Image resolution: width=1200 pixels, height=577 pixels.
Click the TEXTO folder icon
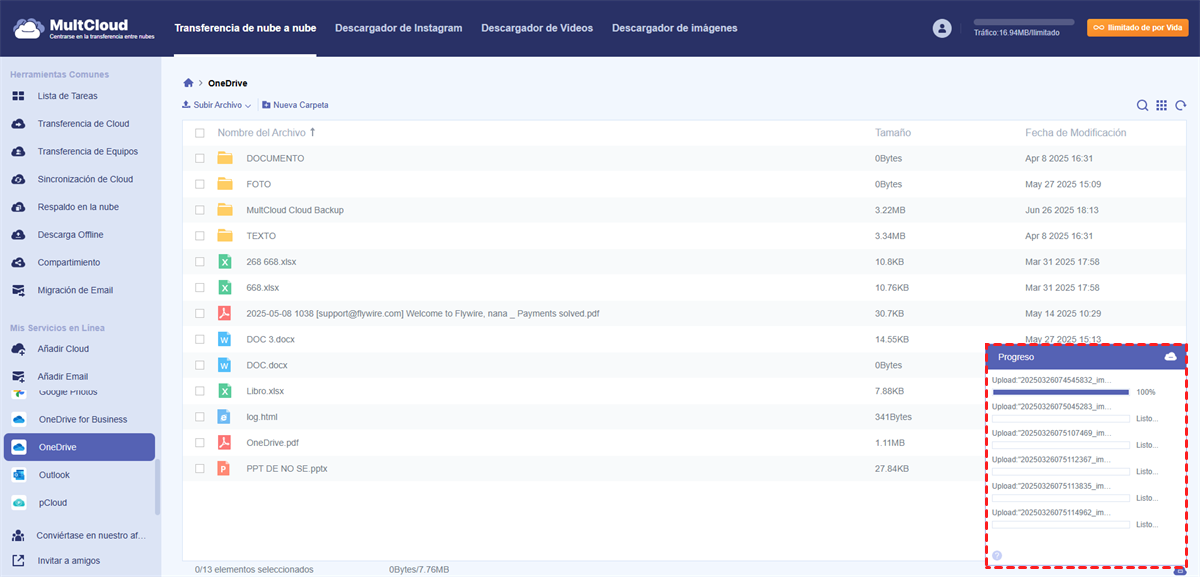[x=225, y=236]
